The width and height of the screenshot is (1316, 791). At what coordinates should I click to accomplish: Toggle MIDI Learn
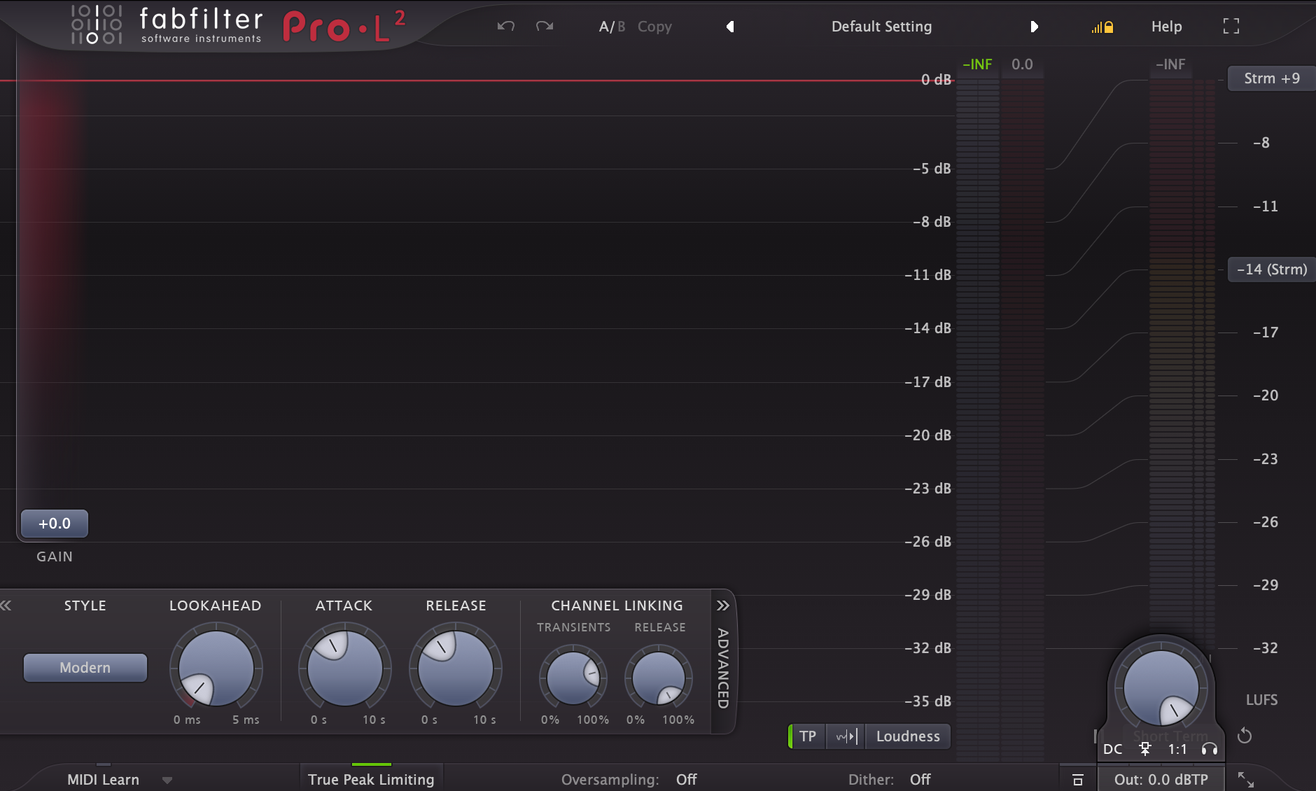tap(103, 780)
